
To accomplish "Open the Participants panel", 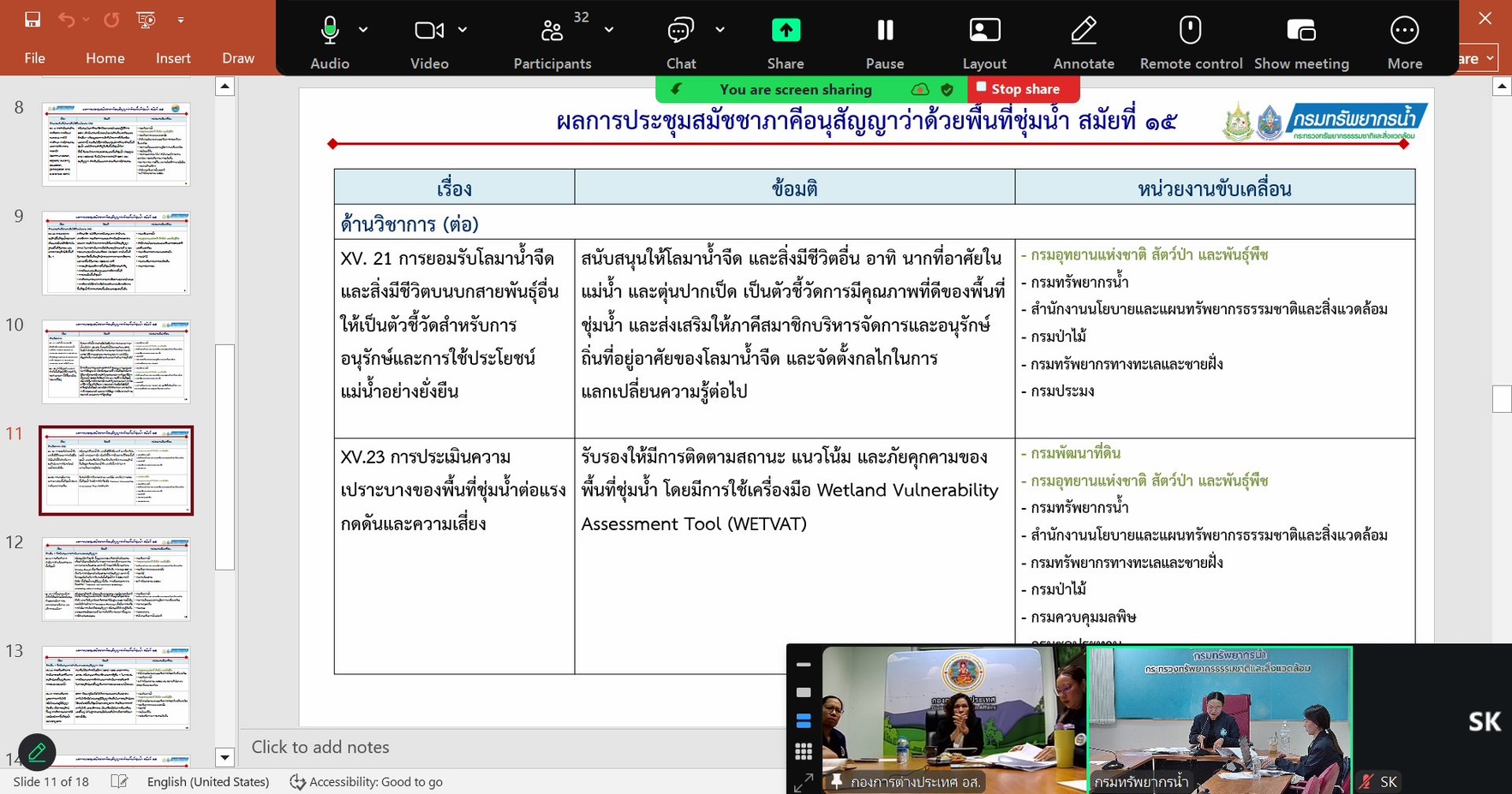I will click(x=553, y=40).
